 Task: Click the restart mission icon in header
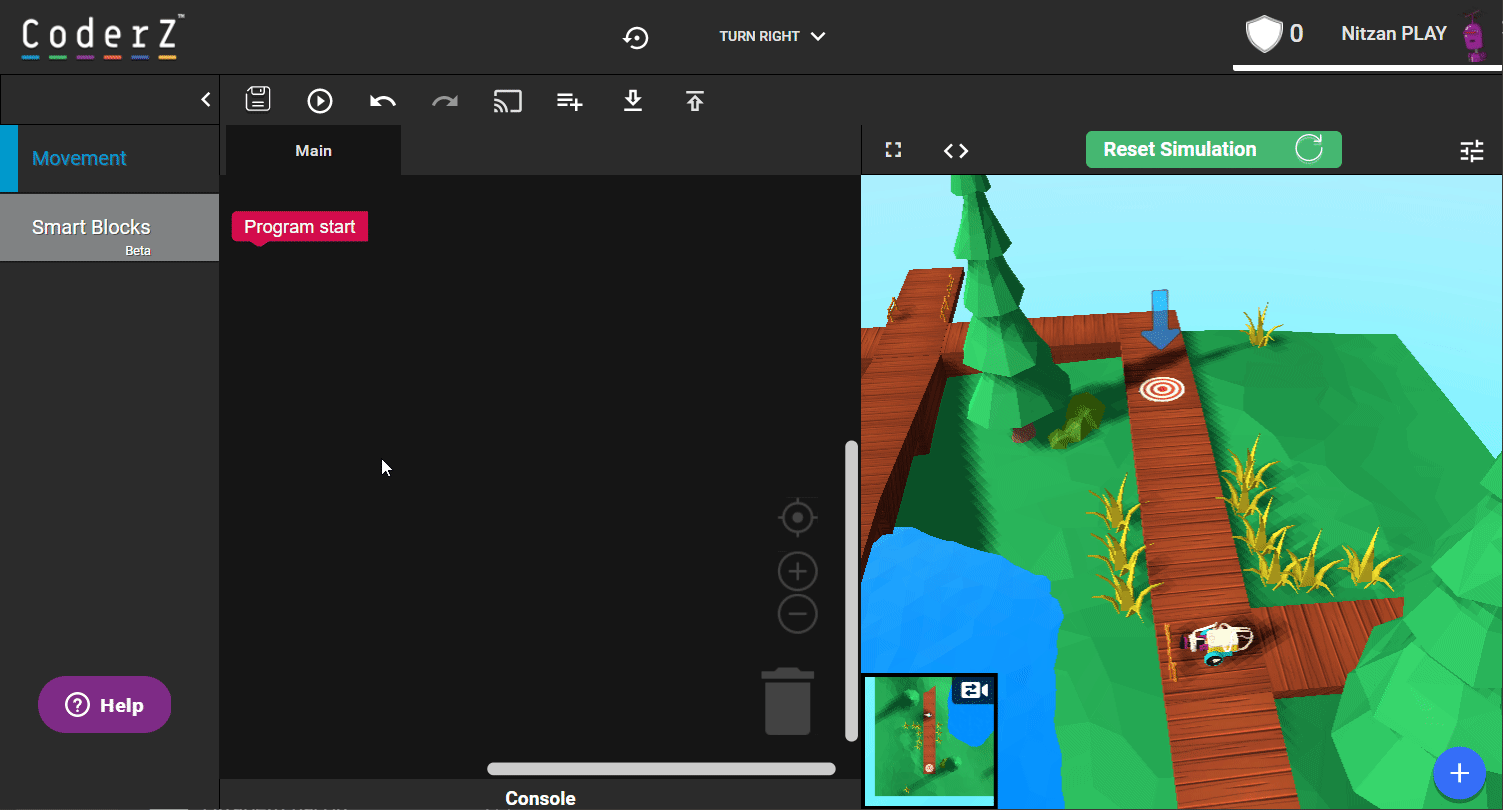point(636,37)
